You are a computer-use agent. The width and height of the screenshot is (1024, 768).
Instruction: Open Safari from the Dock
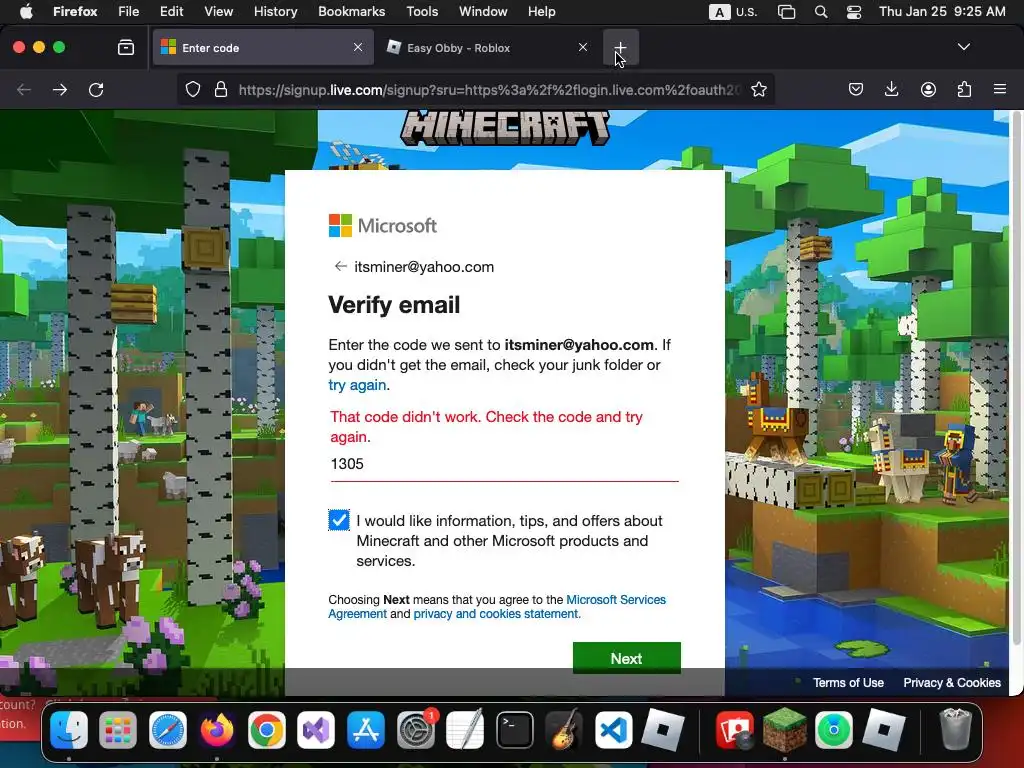coord(168,729)
